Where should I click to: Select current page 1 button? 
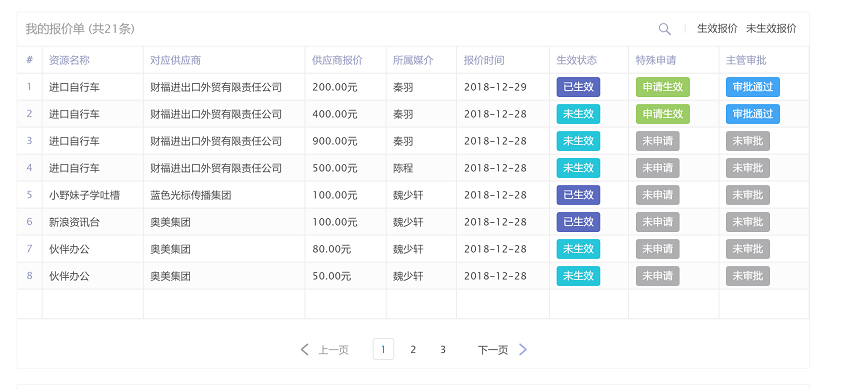[x=383, y=349]
